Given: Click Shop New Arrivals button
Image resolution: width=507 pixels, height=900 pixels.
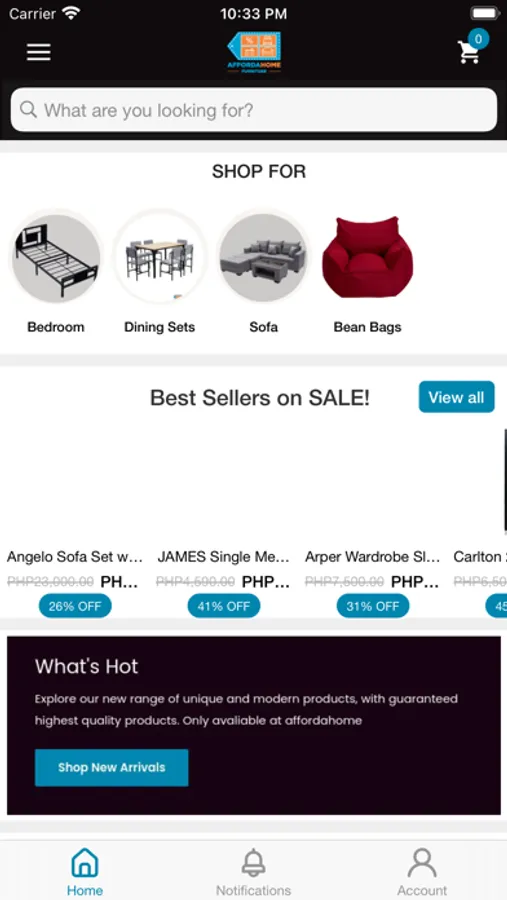Looking at the screenshot, I should pos(111,767).
